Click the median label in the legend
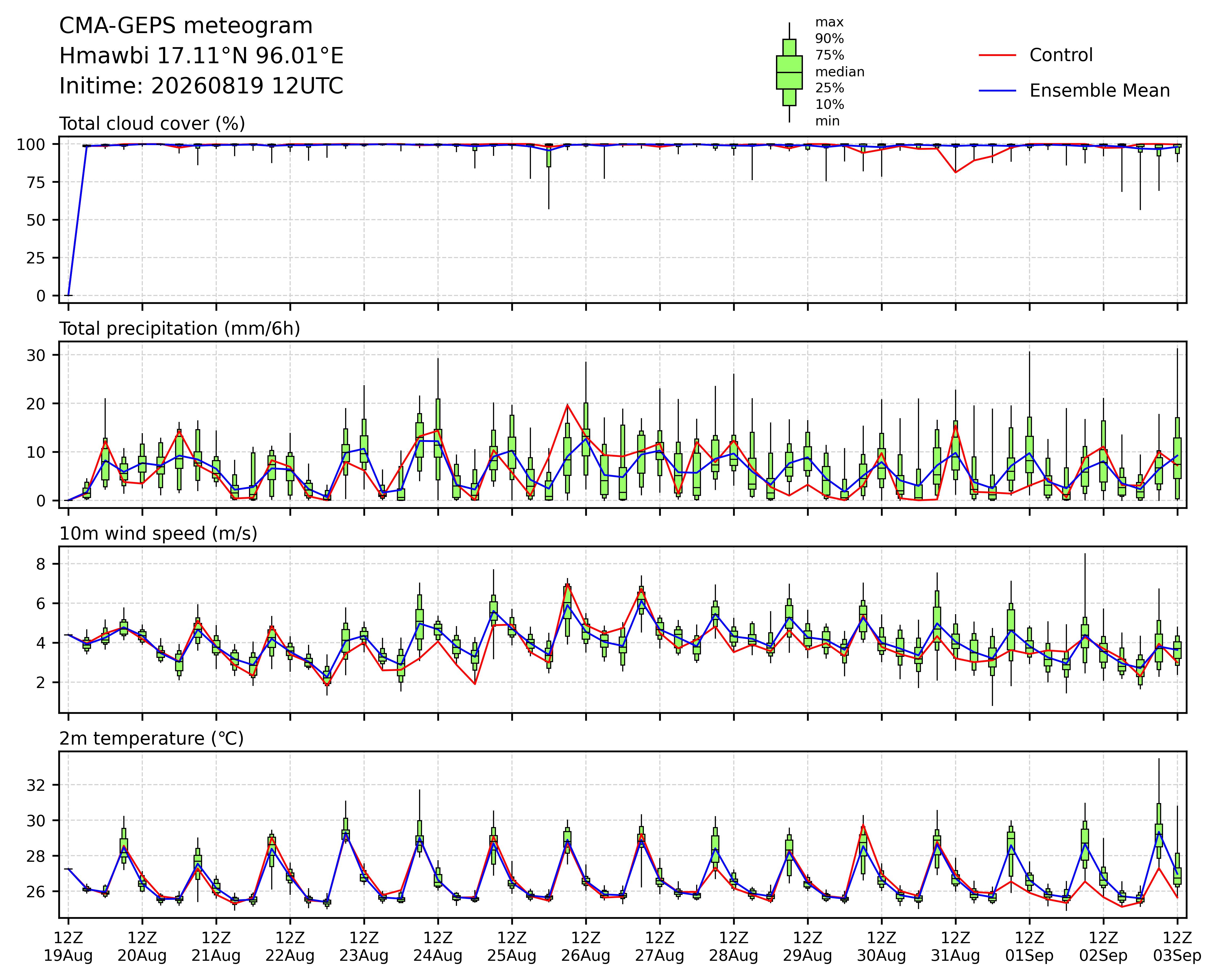The width and height of the screenshot is (1218, 980). (x=839, y=72)
